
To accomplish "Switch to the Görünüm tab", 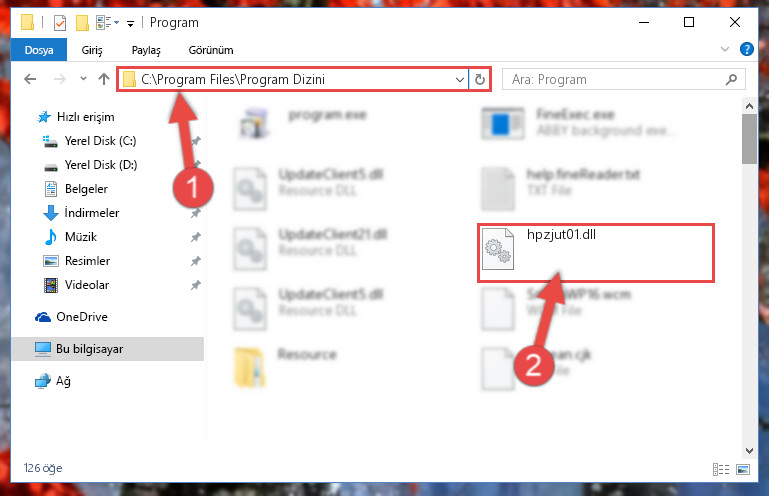I will point(211,50).
